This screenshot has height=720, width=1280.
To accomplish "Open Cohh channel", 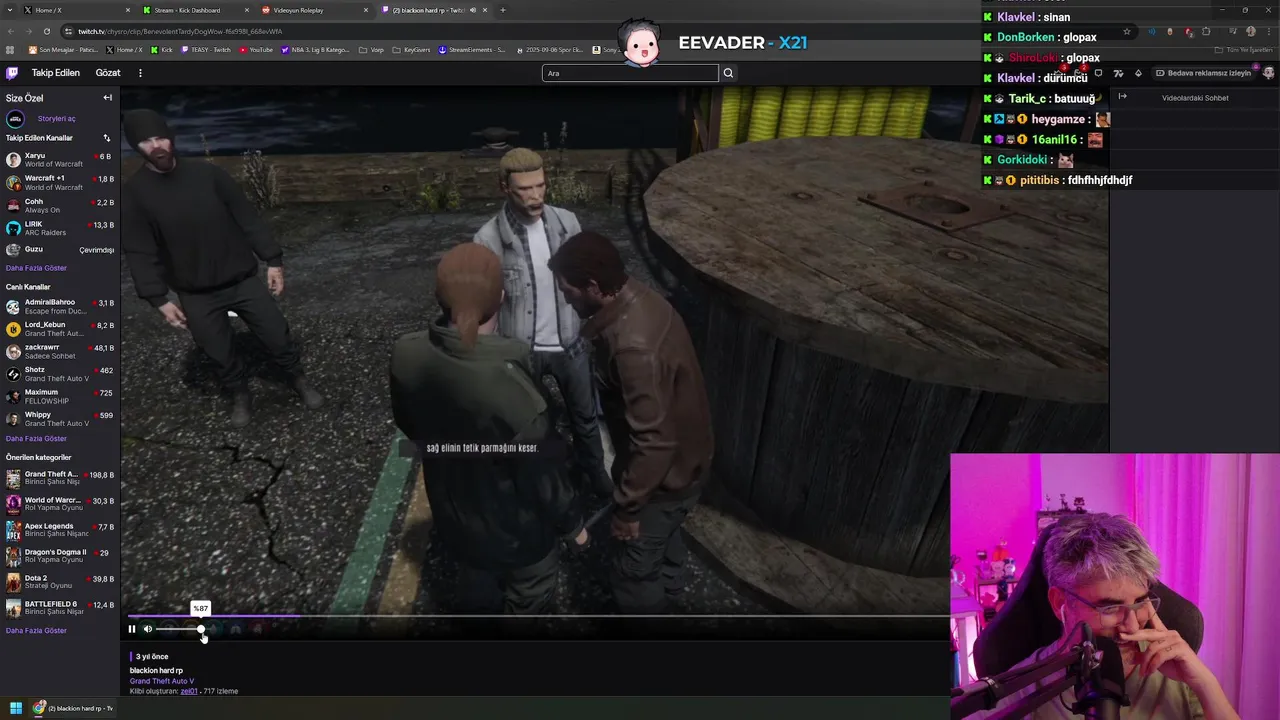I will [x=60, y=206].
